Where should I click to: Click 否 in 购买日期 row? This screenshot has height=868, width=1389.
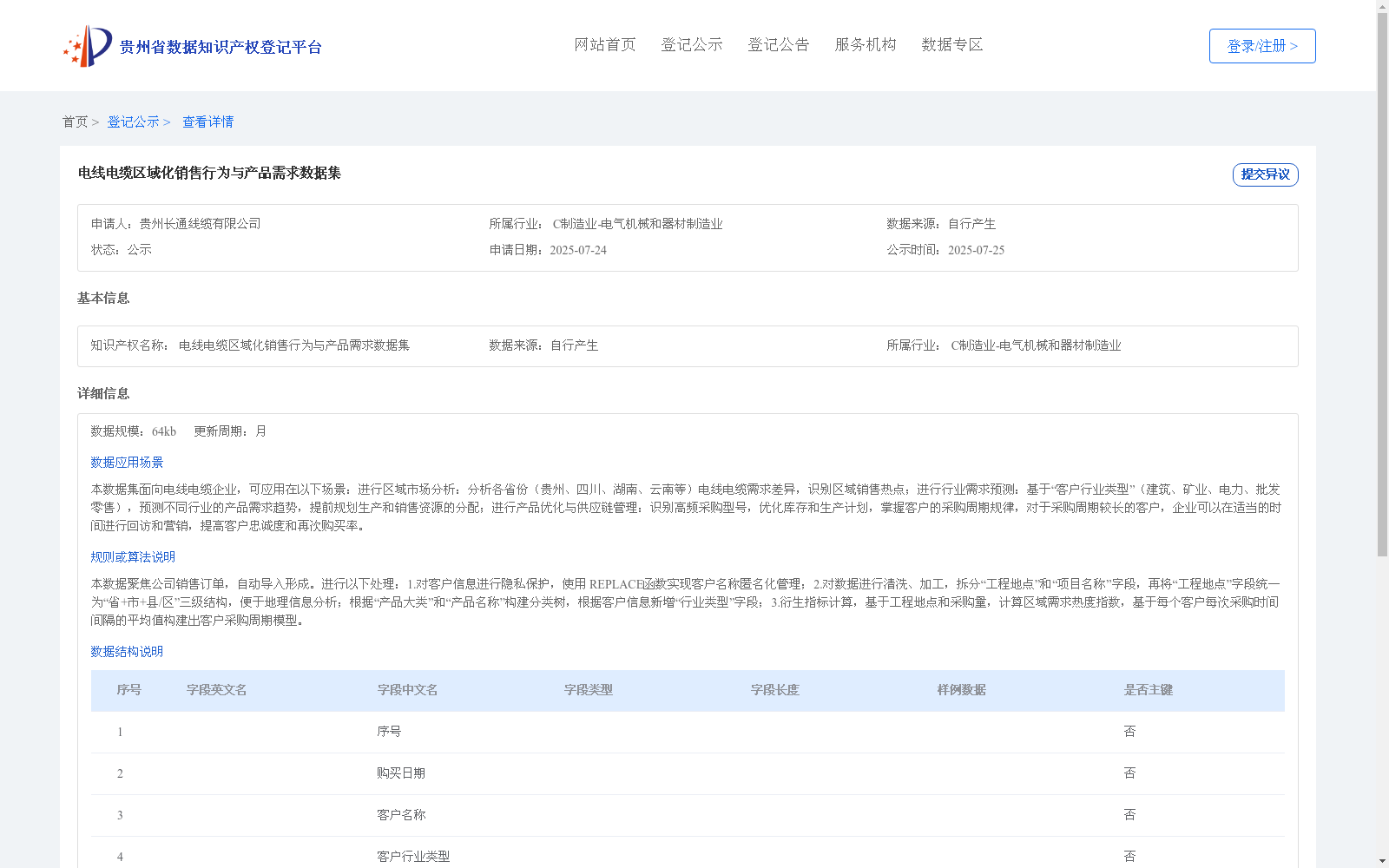1129,773
